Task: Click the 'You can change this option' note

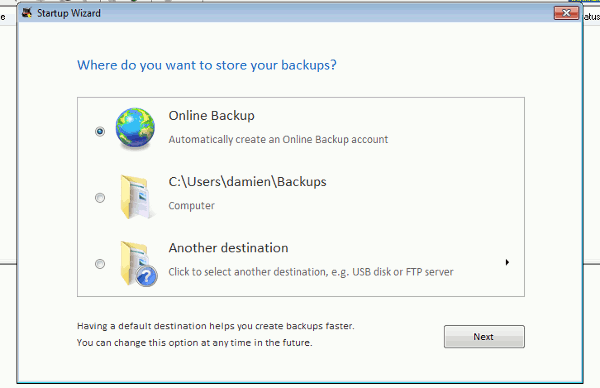Action: [194, 342]
